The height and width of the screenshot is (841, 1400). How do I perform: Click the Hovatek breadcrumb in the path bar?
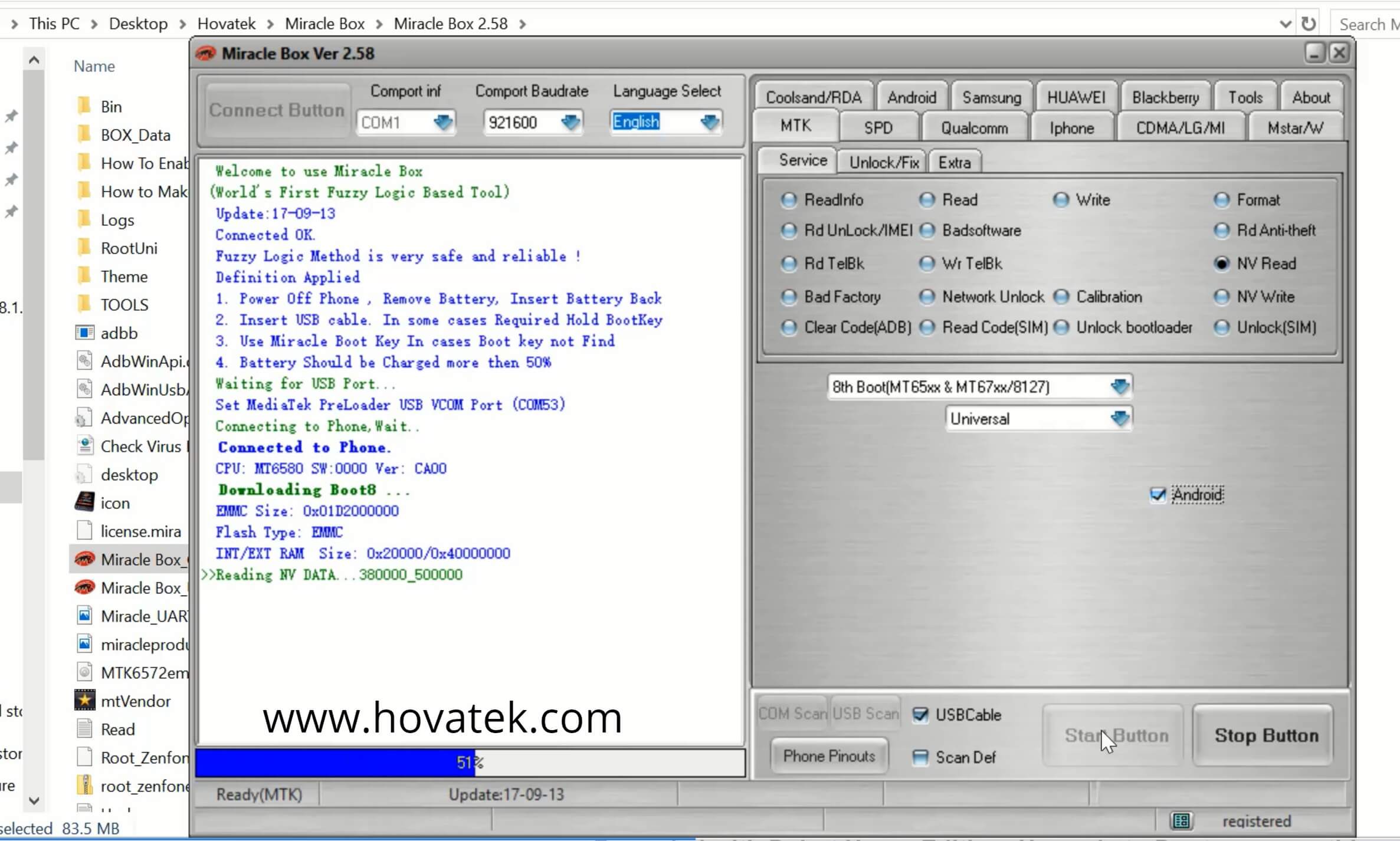[x=226, y=23]
